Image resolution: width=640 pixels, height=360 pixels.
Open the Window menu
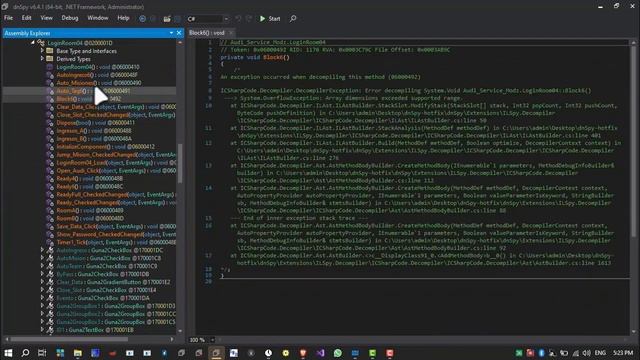98,18
